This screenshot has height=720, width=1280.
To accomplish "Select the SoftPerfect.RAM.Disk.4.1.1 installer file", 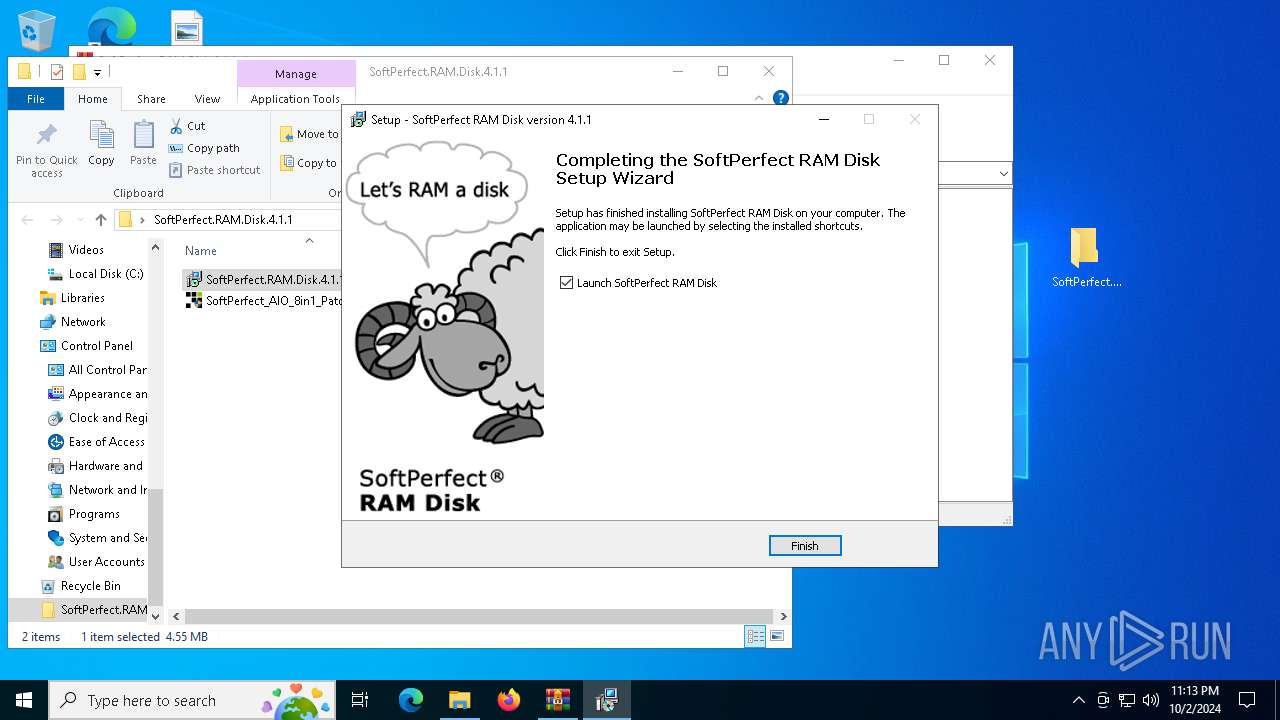I will point(264,280).
